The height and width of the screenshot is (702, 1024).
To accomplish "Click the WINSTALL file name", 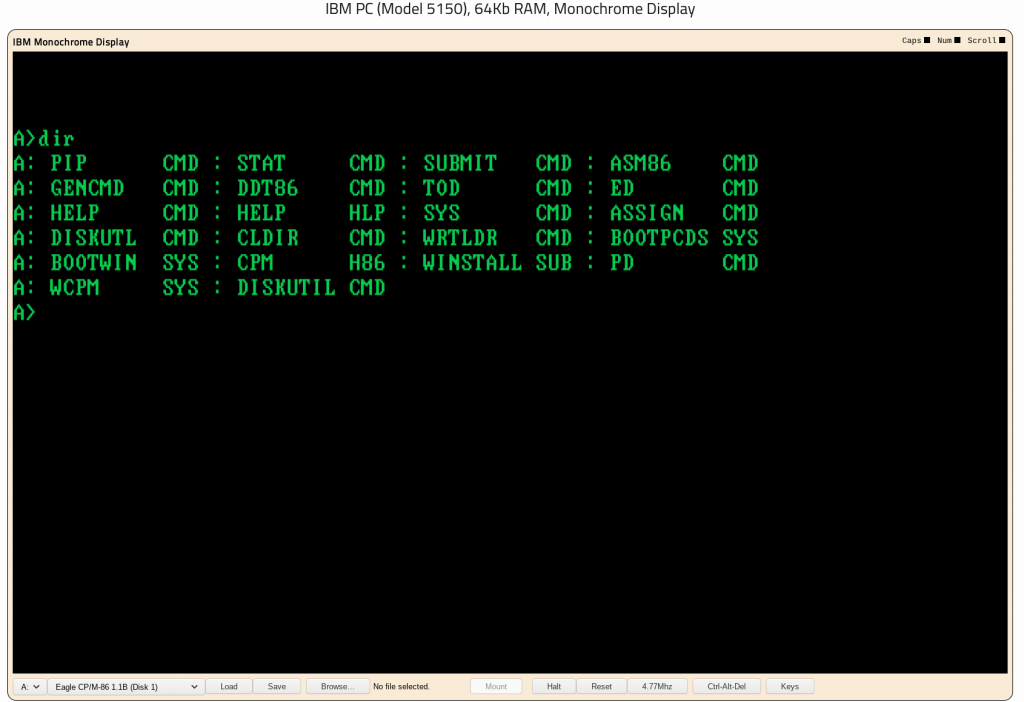I will (472, 263).
